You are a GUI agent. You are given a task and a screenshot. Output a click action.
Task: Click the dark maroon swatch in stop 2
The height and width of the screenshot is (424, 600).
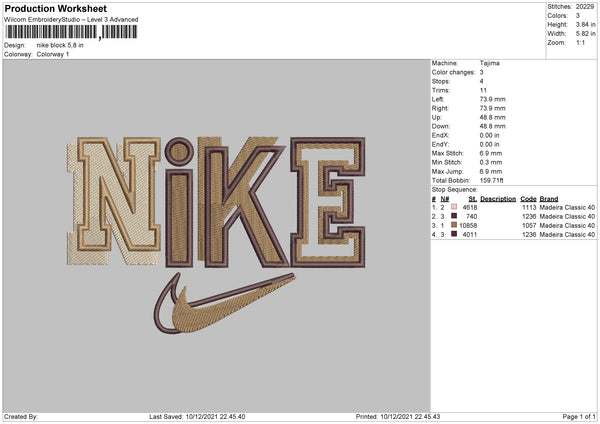point(454,216)
